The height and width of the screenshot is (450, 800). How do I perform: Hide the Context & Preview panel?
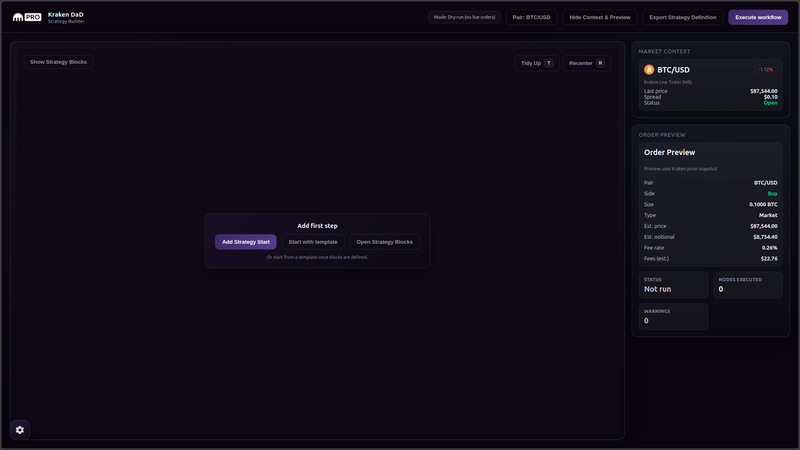pyautogui.click(x=600, y=17)
